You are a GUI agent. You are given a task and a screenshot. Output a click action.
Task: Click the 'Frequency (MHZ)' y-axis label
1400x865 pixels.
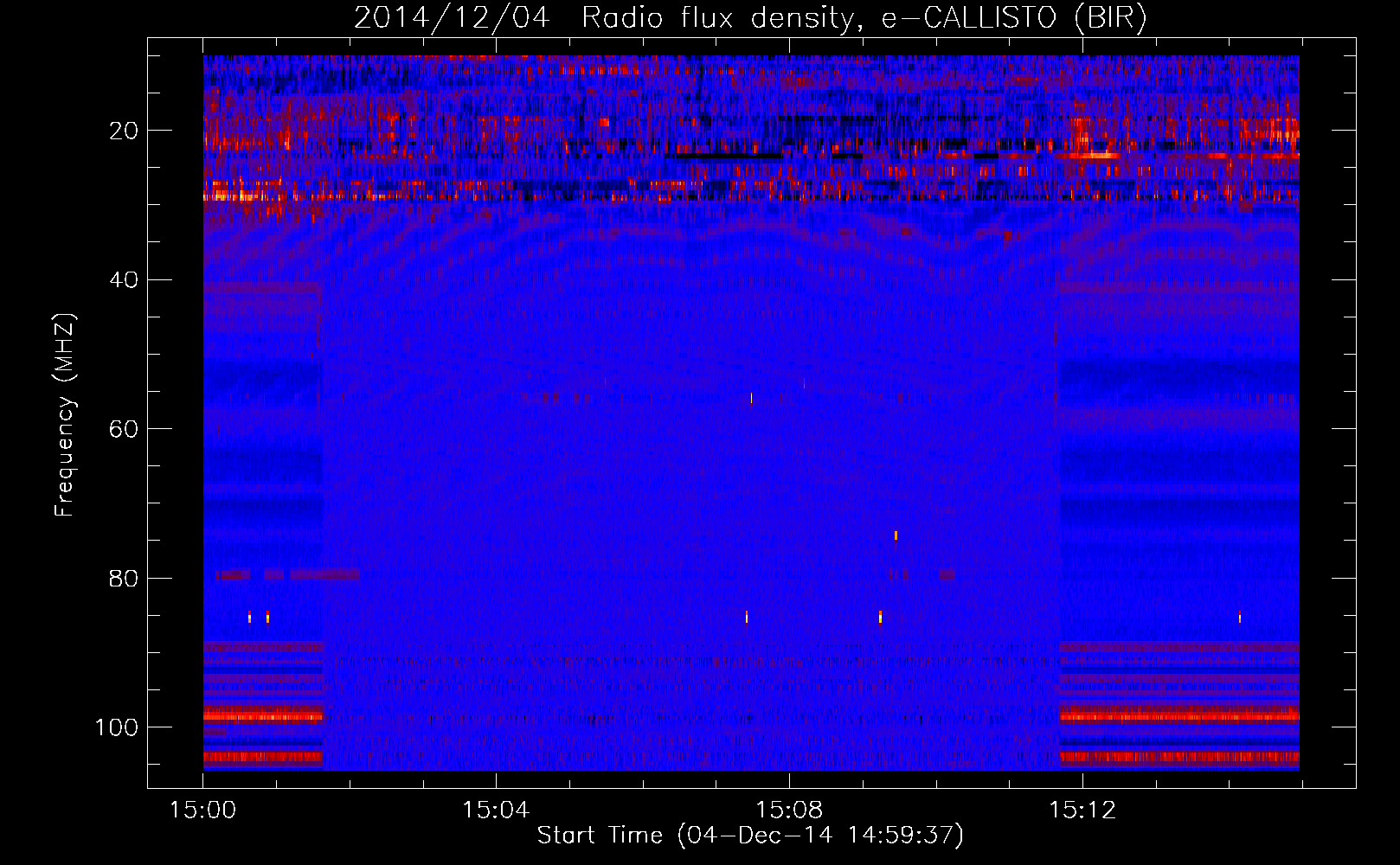65,414
